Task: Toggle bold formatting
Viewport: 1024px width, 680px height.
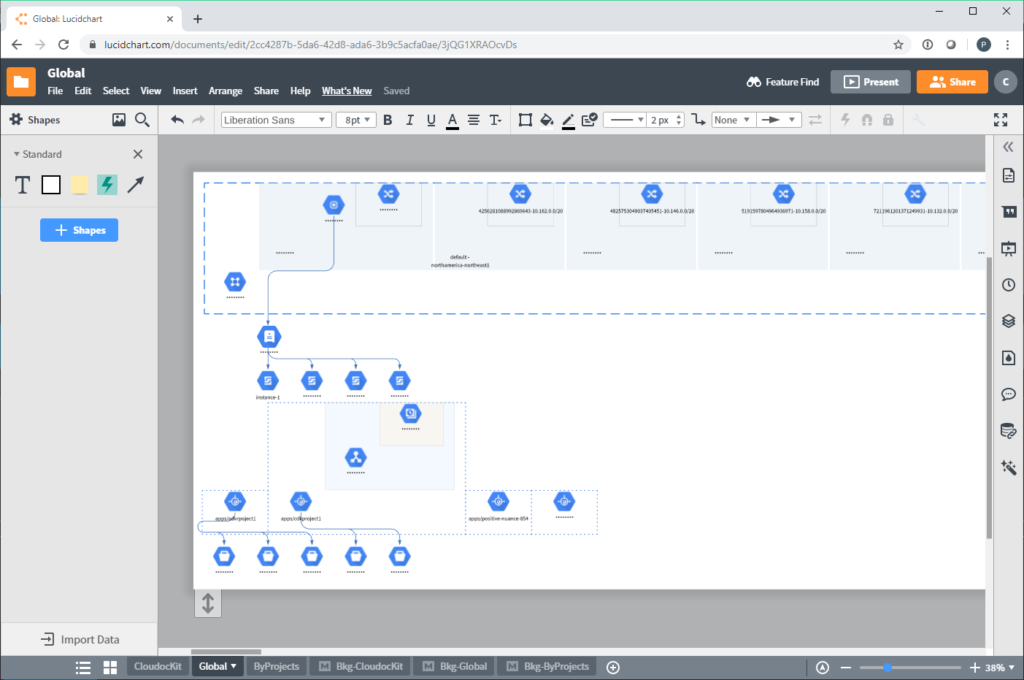Action: coord(388,120)
